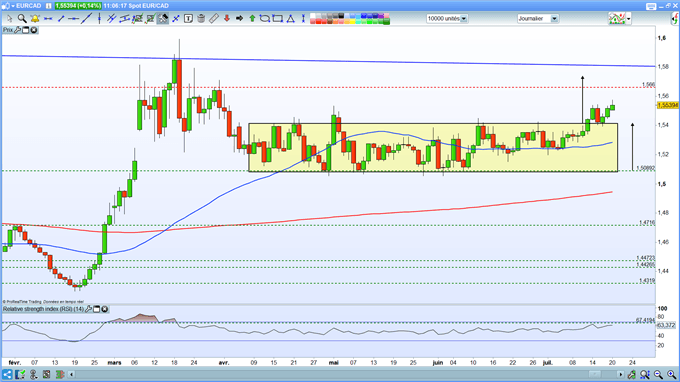Select the vertical range measure tool
Image resolution: width=680 pixels, height=382 pixels.
click(303, 19)
